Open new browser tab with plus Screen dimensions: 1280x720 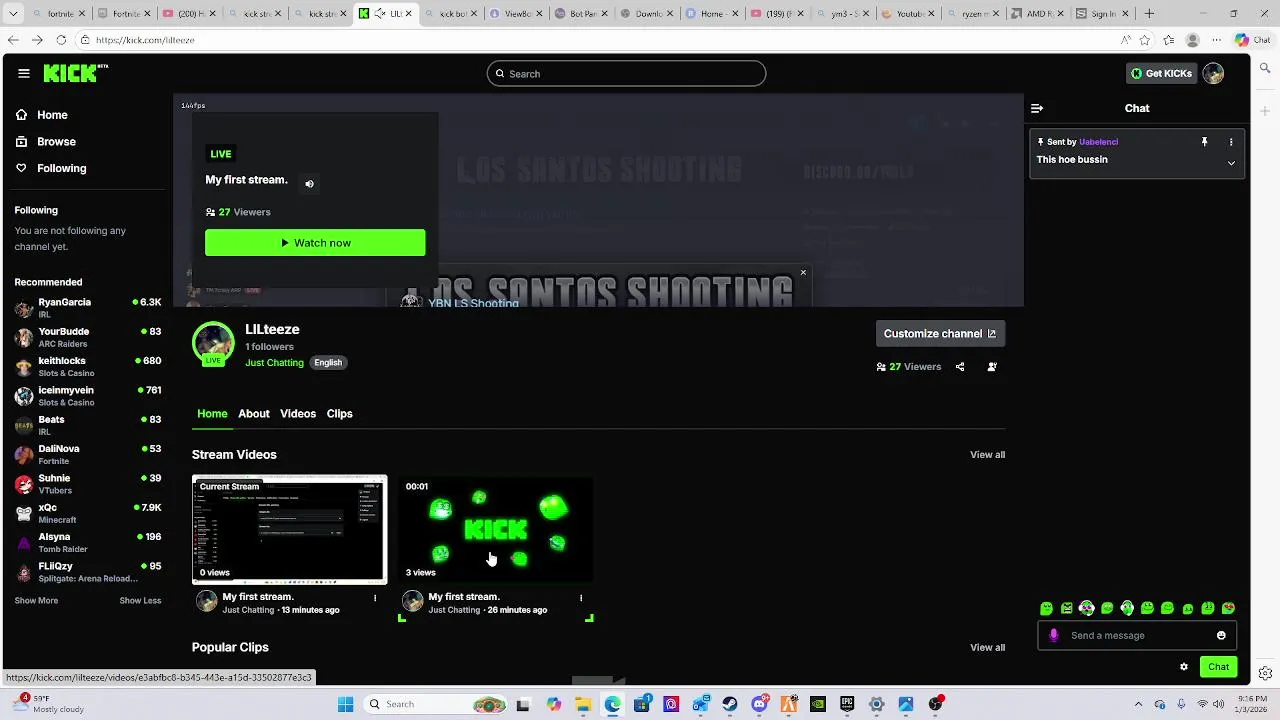coord(1149,14)
